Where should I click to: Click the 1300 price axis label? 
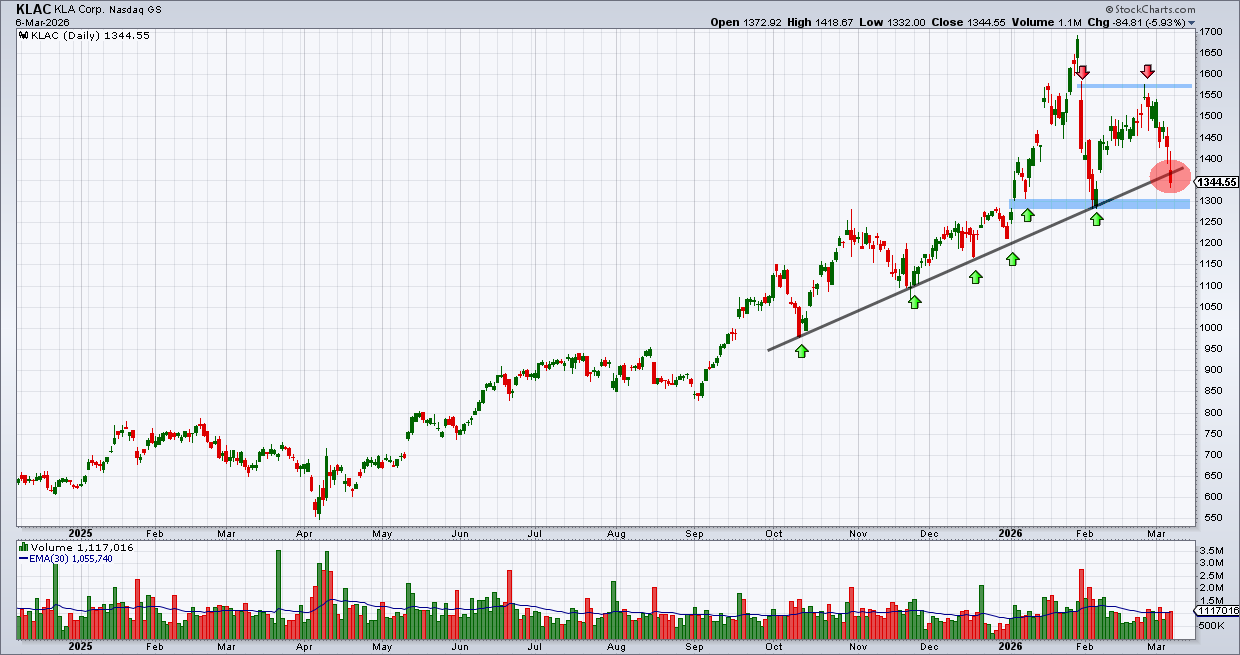1211,201
